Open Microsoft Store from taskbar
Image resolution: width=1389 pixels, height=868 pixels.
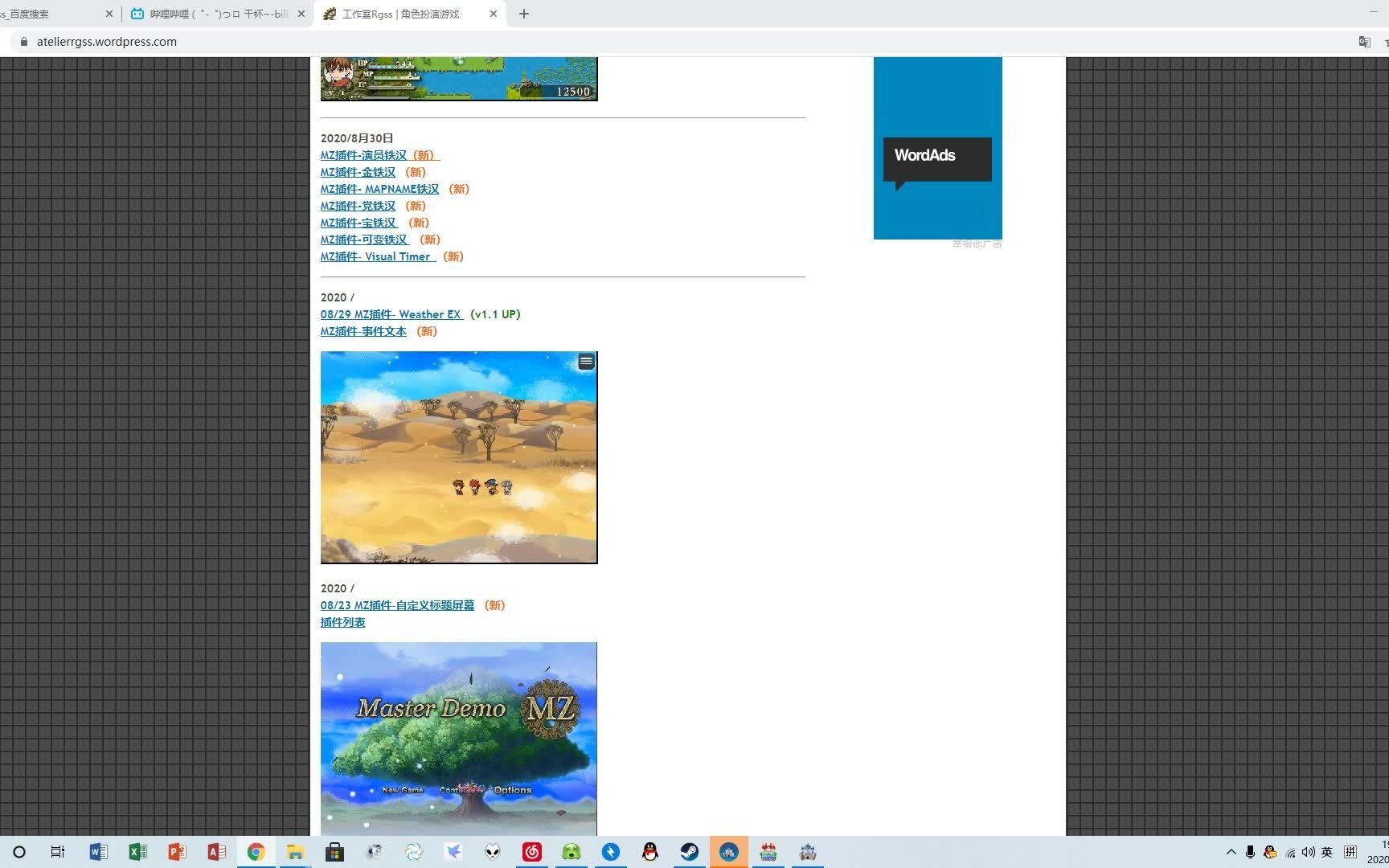[334, 852]
